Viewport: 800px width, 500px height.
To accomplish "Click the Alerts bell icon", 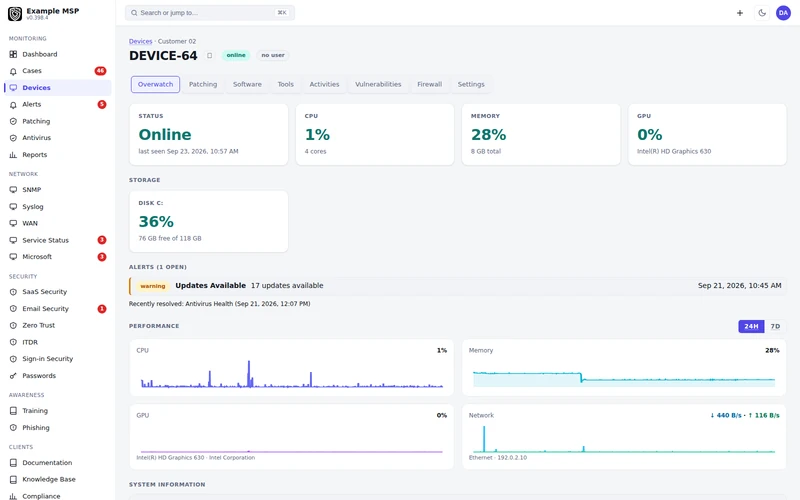I will point(13,105).
